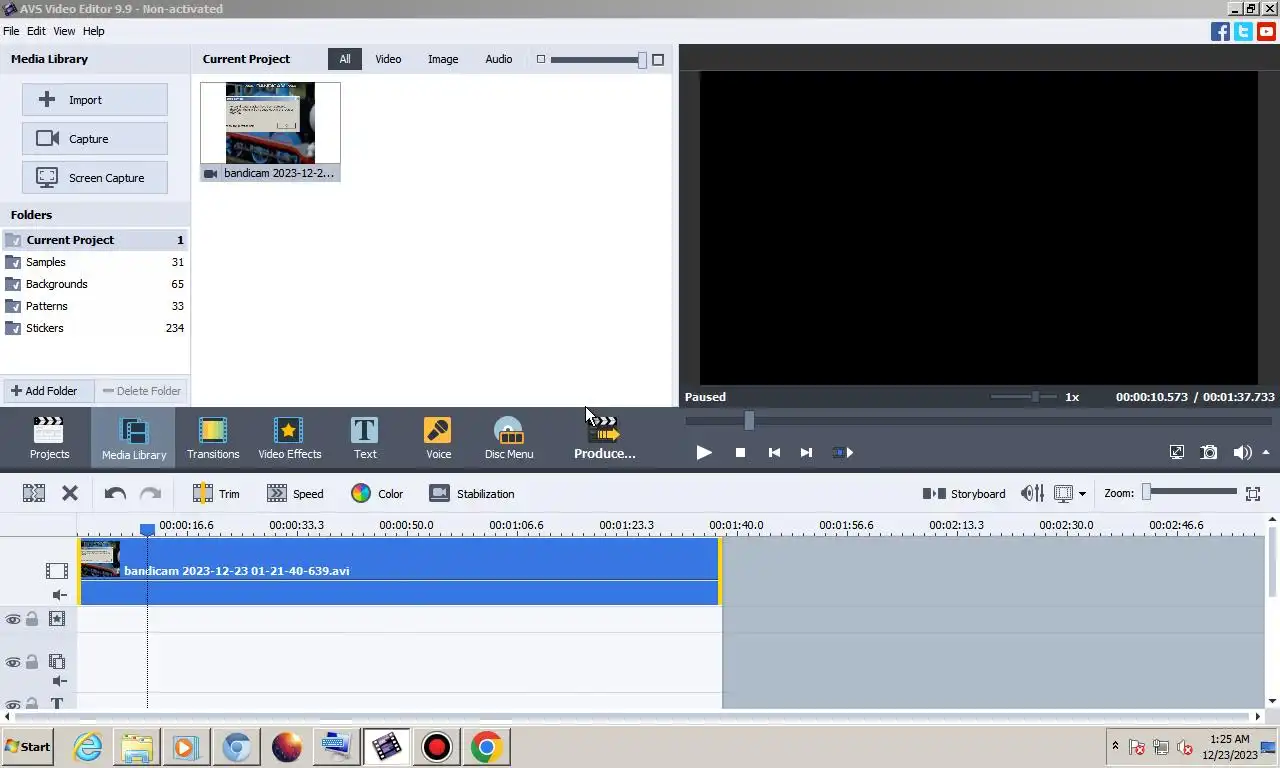Lock the video overlay track
Screen dimensions: 1280x768
pos(32,662)
